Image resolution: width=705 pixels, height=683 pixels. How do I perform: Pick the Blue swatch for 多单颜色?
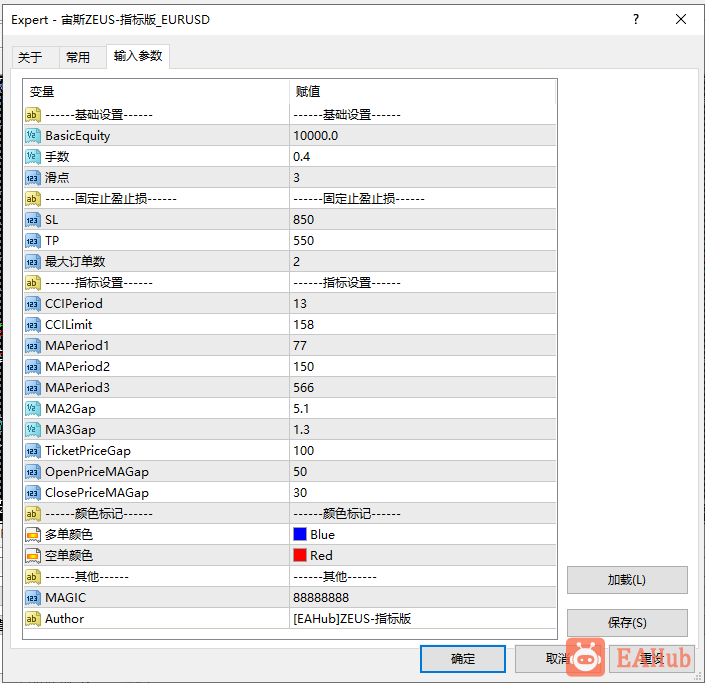300,534
